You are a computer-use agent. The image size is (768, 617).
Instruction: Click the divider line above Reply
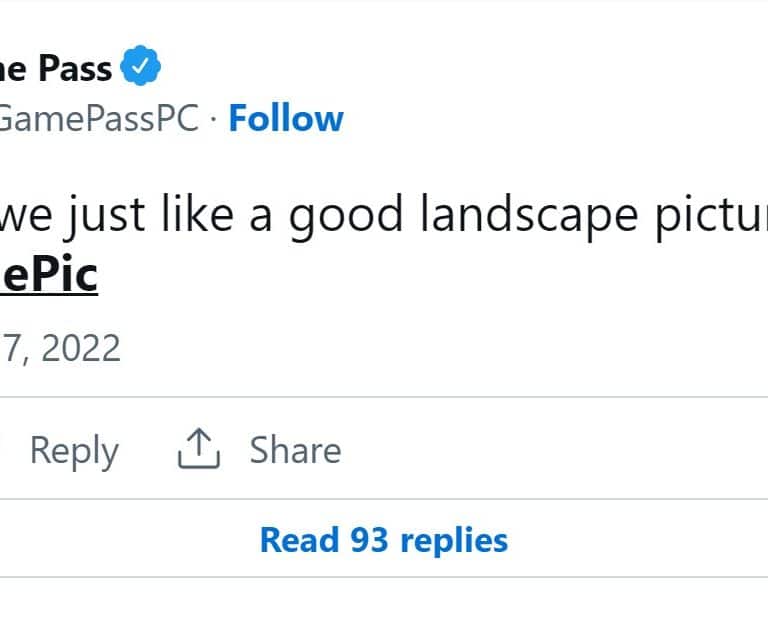click(384, 397)
